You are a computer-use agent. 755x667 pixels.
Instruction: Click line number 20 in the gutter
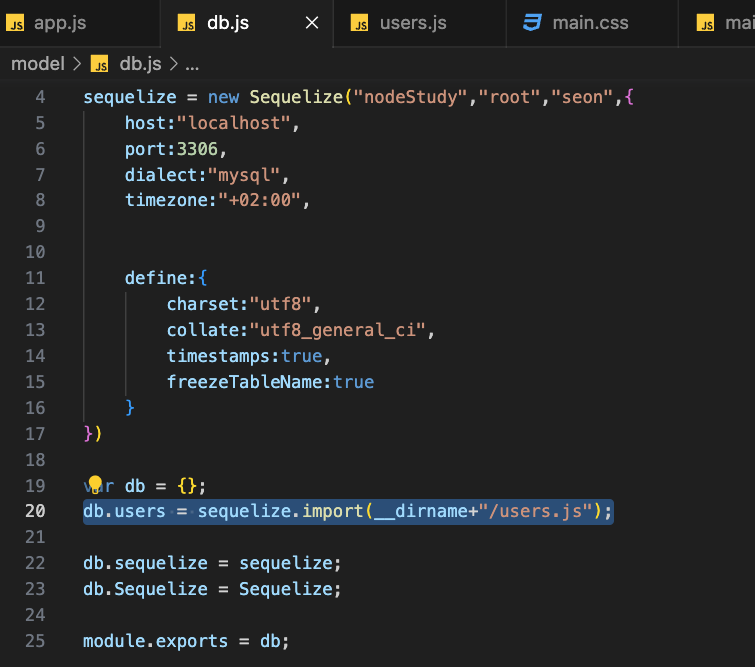click(35, 511)
